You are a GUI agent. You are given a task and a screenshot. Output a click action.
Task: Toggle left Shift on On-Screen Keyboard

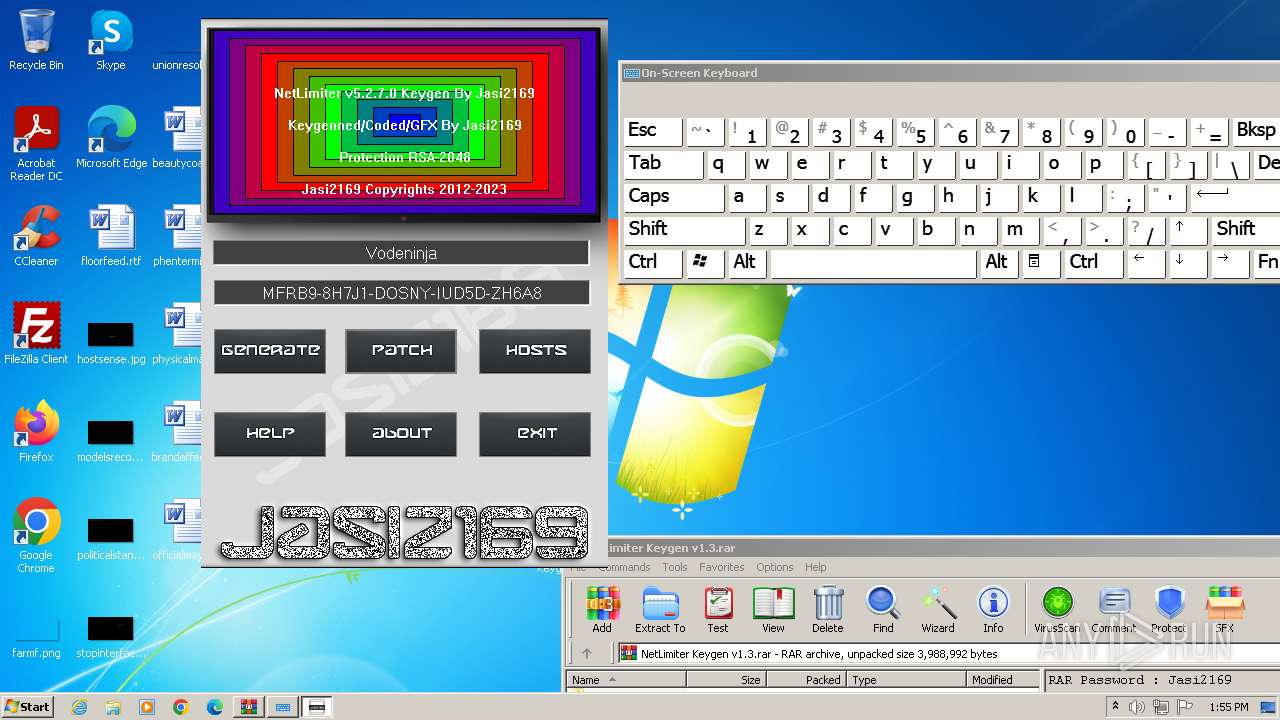point(684,230)
